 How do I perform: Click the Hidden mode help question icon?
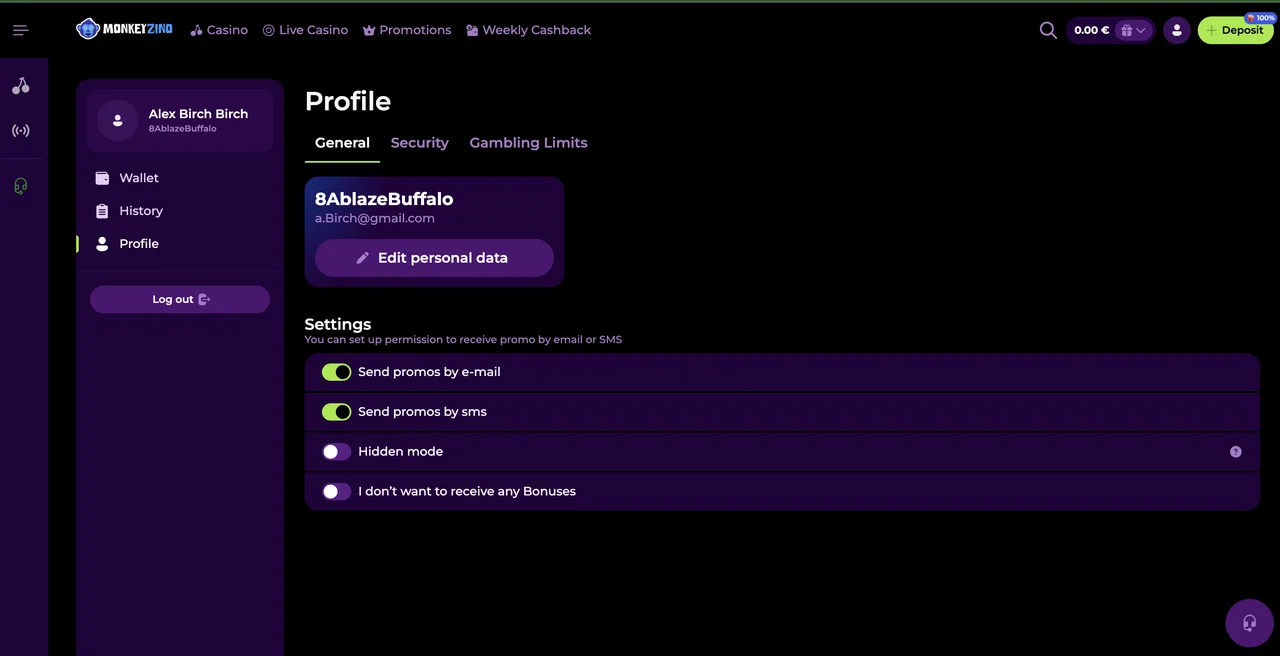point(1236,452)
